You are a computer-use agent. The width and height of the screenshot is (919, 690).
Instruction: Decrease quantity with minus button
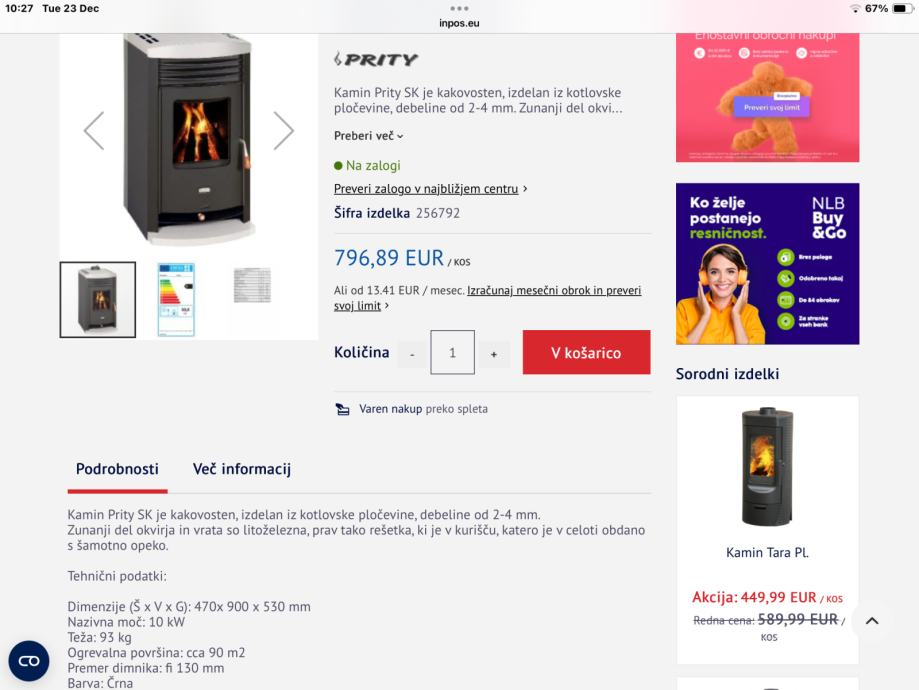[412, 354]
